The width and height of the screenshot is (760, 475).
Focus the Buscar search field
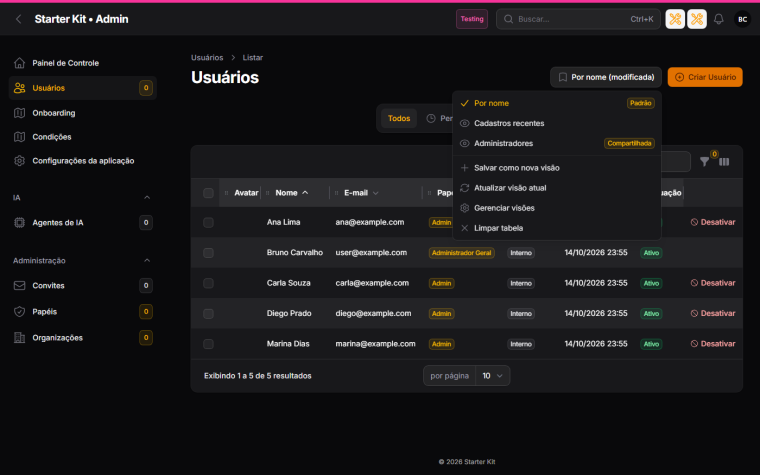pos(578,19)
